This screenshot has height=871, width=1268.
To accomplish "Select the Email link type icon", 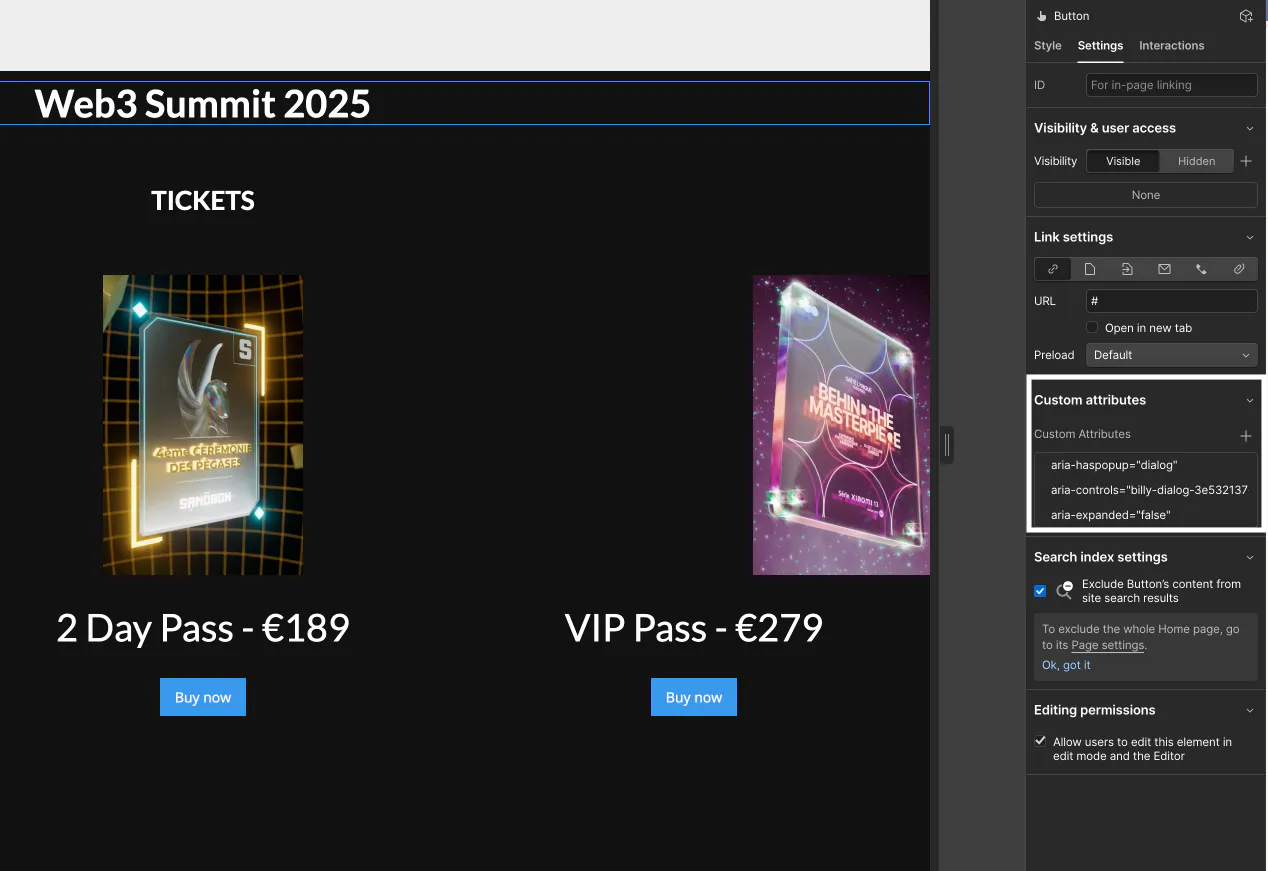I will point(1164,269).
